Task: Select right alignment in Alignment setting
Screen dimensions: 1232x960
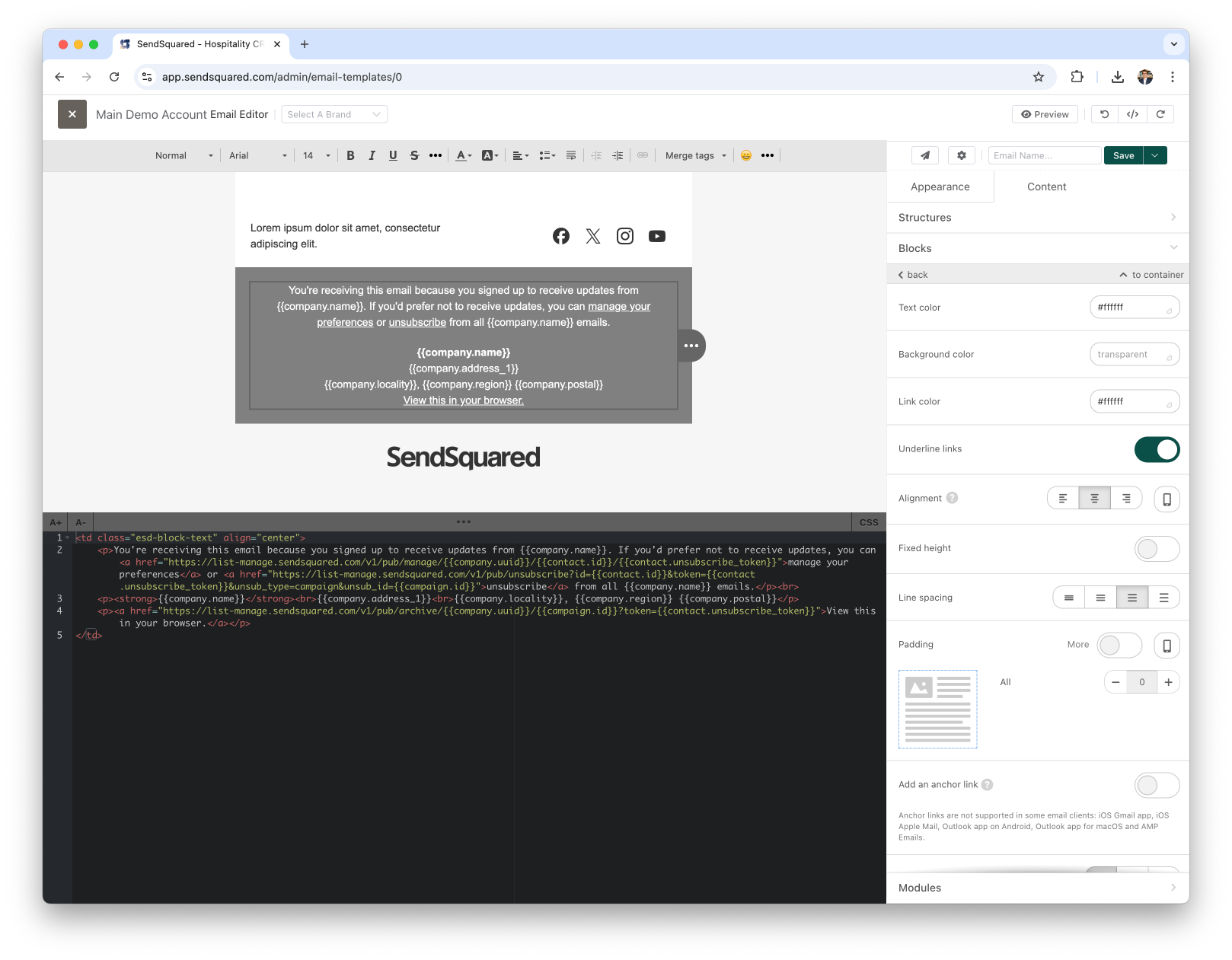Action: [x=1126, y=499]
